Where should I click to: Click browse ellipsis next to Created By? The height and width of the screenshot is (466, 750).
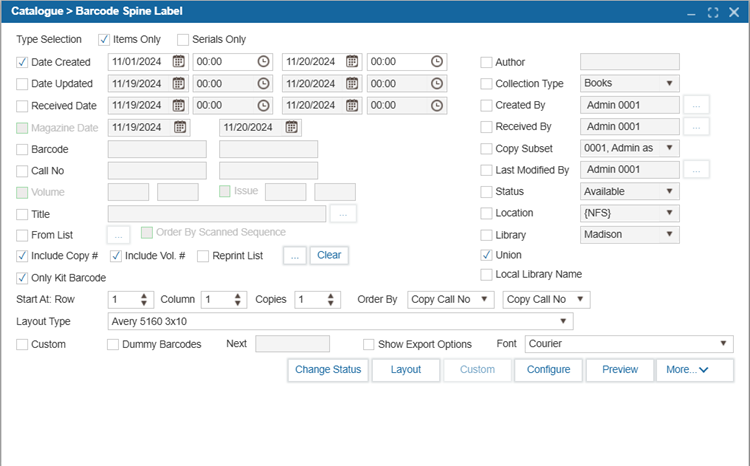697,105
